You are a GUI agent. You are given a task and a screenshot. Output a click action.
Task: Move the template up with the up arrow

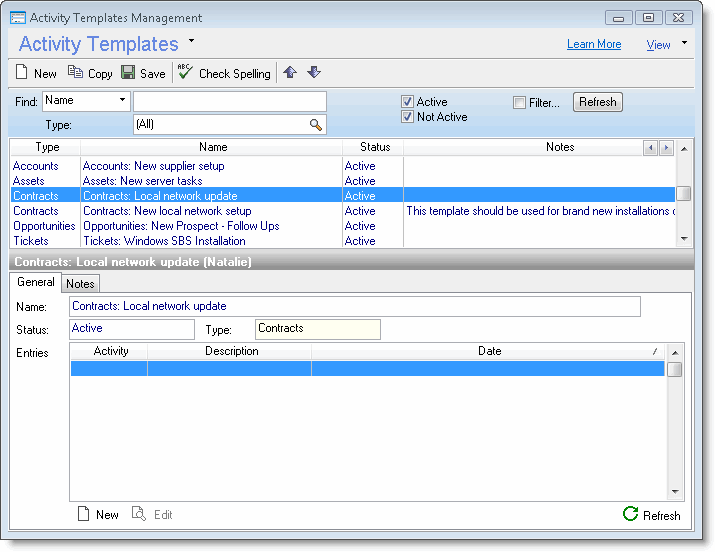point(290,72)
